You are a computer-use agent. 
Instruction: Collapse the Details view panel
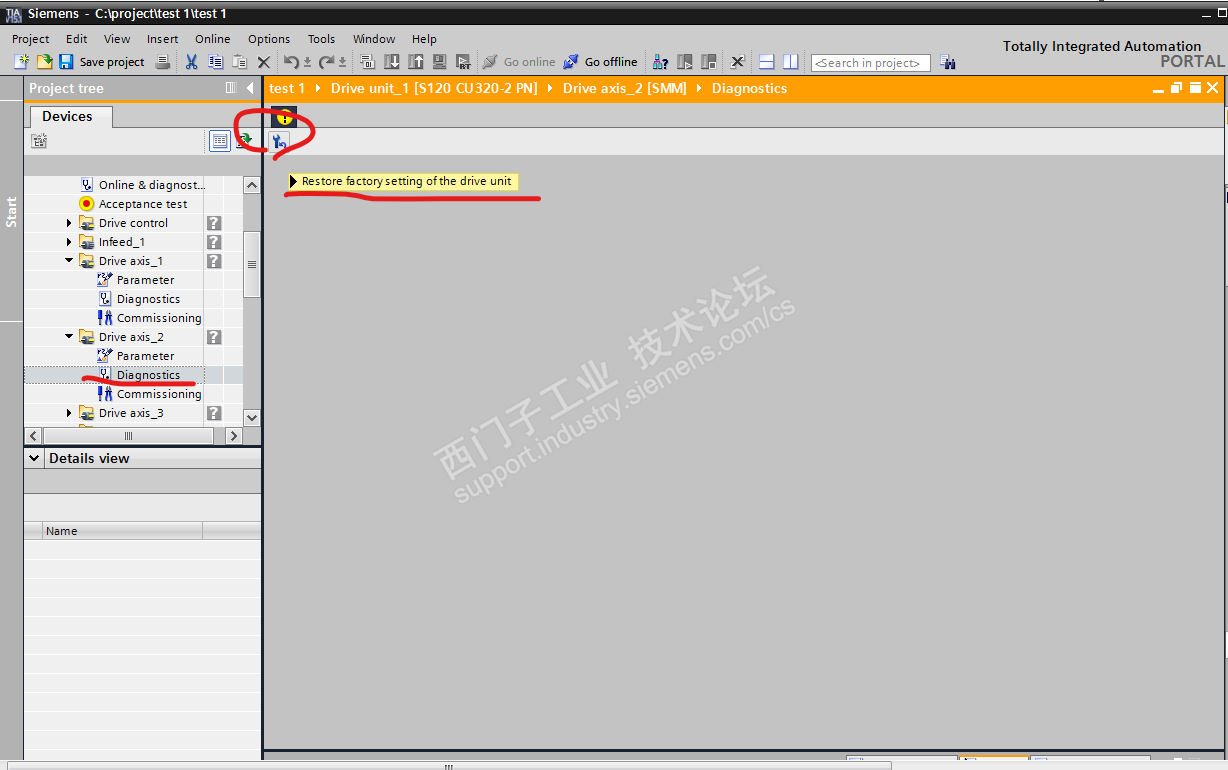(35, 458)
